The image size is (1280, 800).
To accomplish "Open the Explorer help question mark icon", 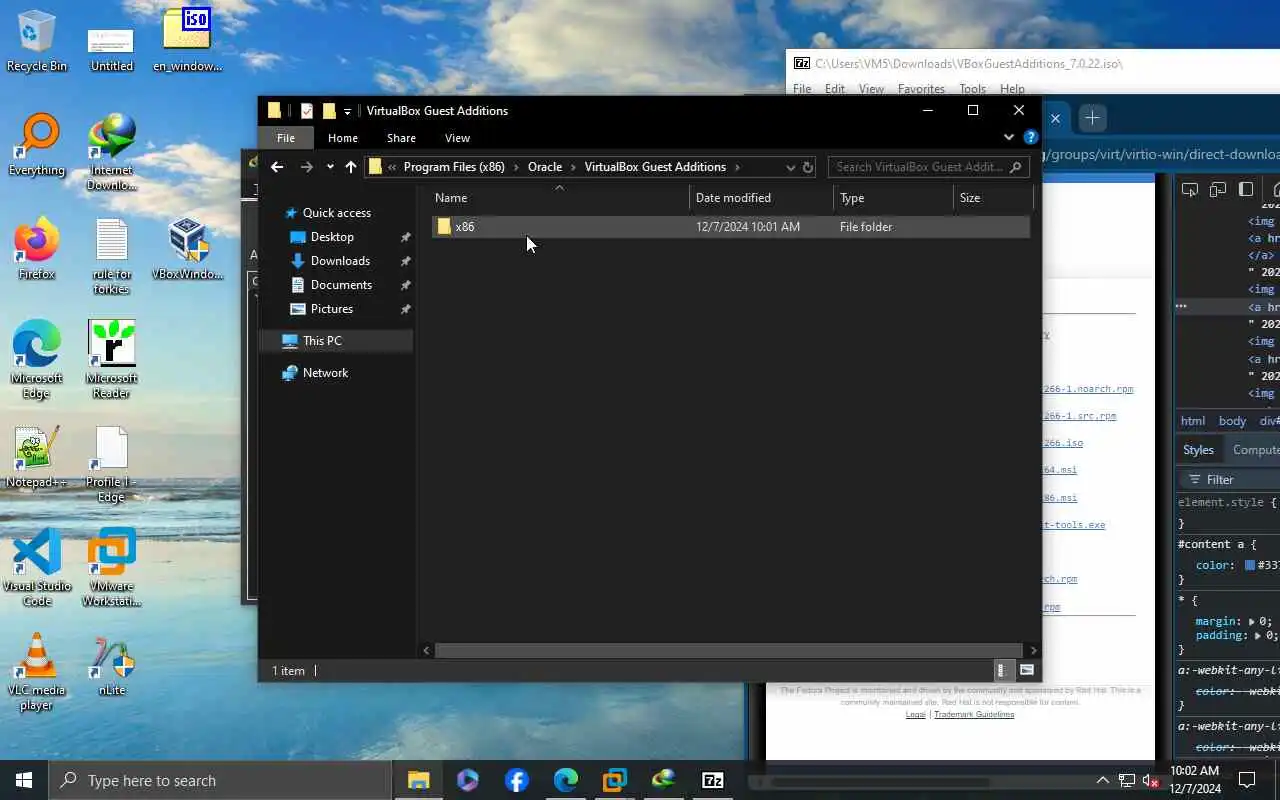I will [x=1030, y=137].
